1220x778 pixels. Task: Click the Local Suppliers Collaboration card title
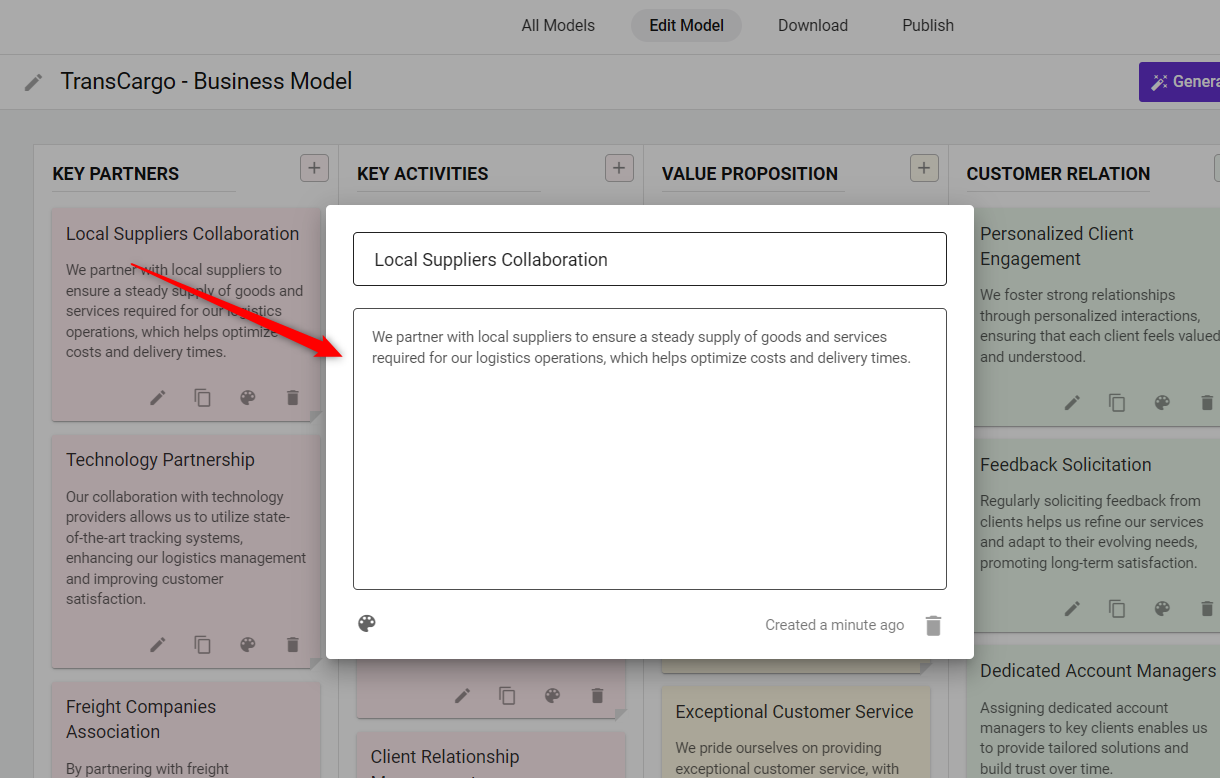tap(182, 234)
